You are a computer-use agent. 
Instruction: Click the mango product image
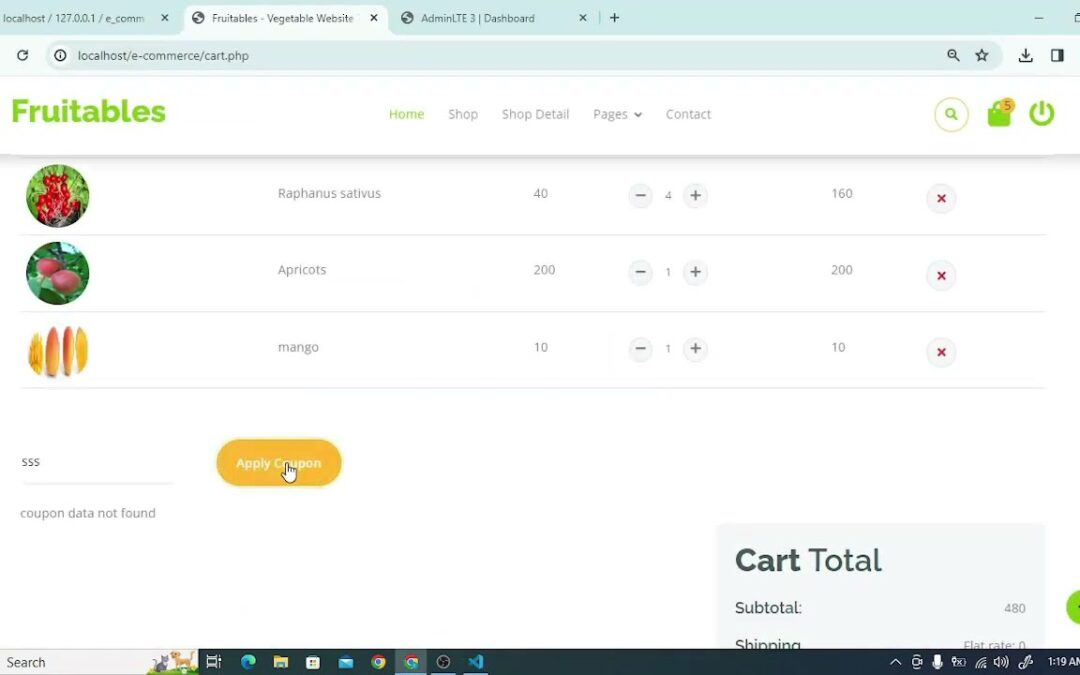(x=57, y=351)
